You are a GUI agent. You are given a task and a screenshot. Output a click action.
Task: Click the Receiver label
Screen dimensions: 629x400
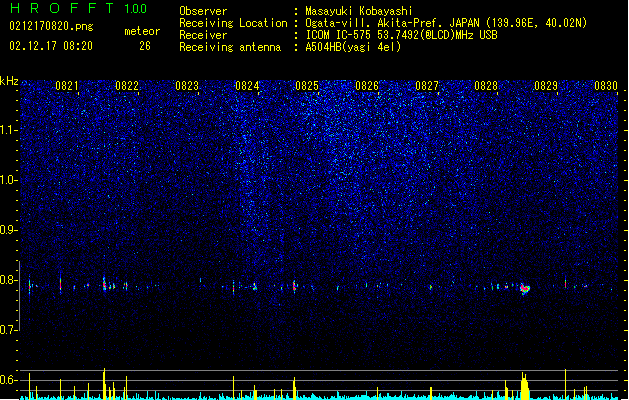click(203, 35)
